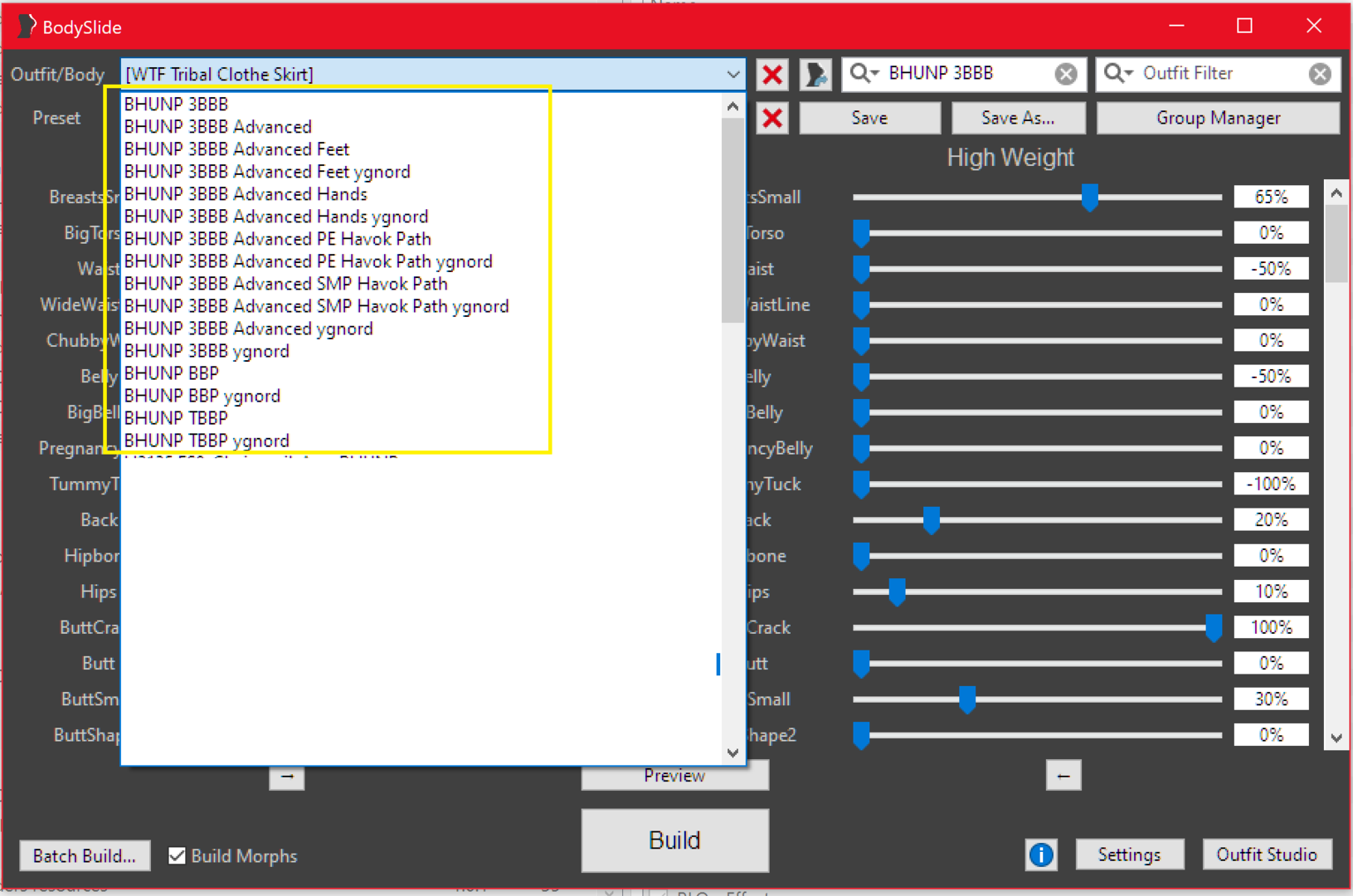The height and width of the screenshot is (896, 1353).
Task: Click the Preview button
Action: 674,776
